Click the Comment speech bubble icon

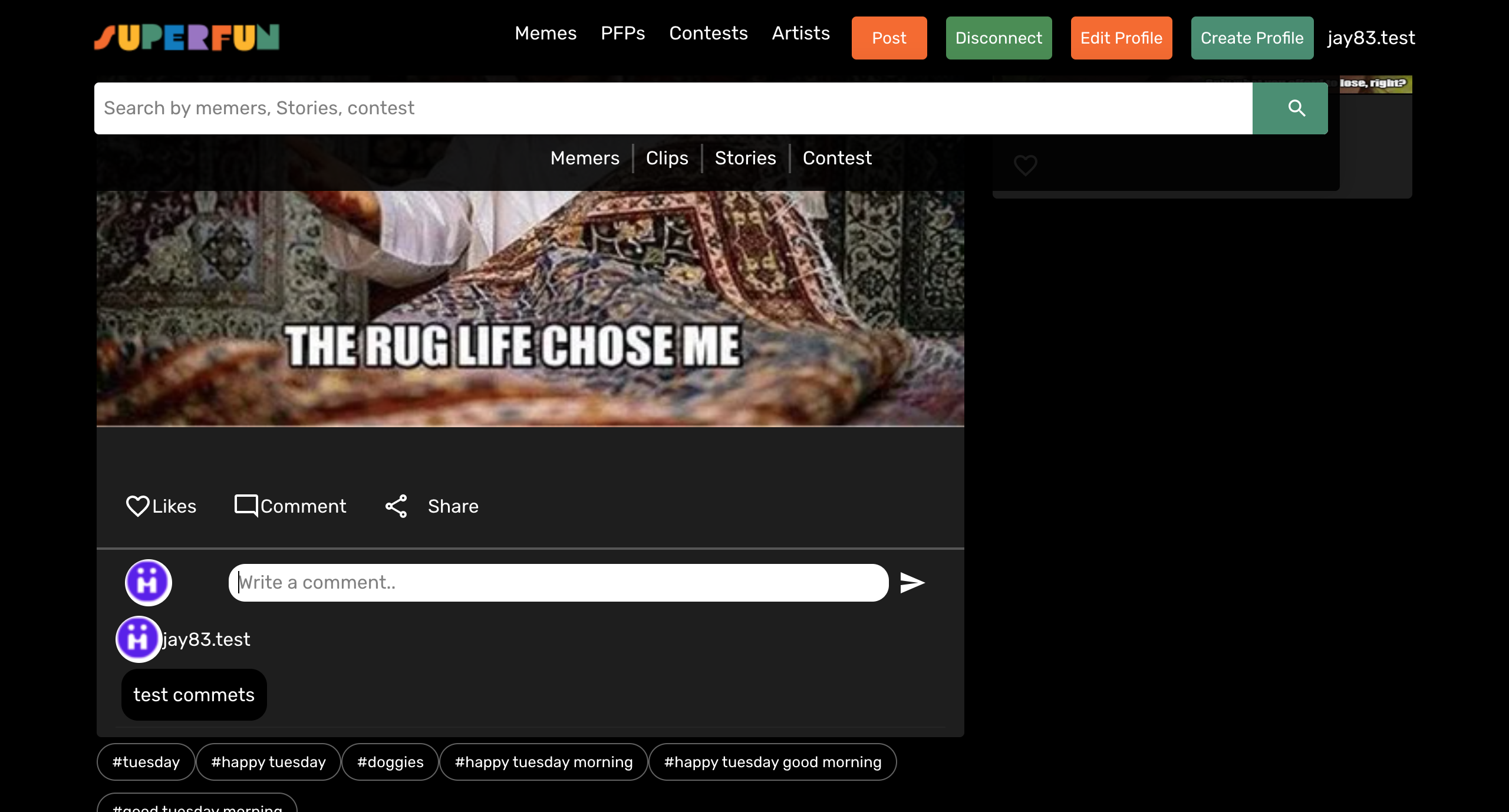click(246, 506)
